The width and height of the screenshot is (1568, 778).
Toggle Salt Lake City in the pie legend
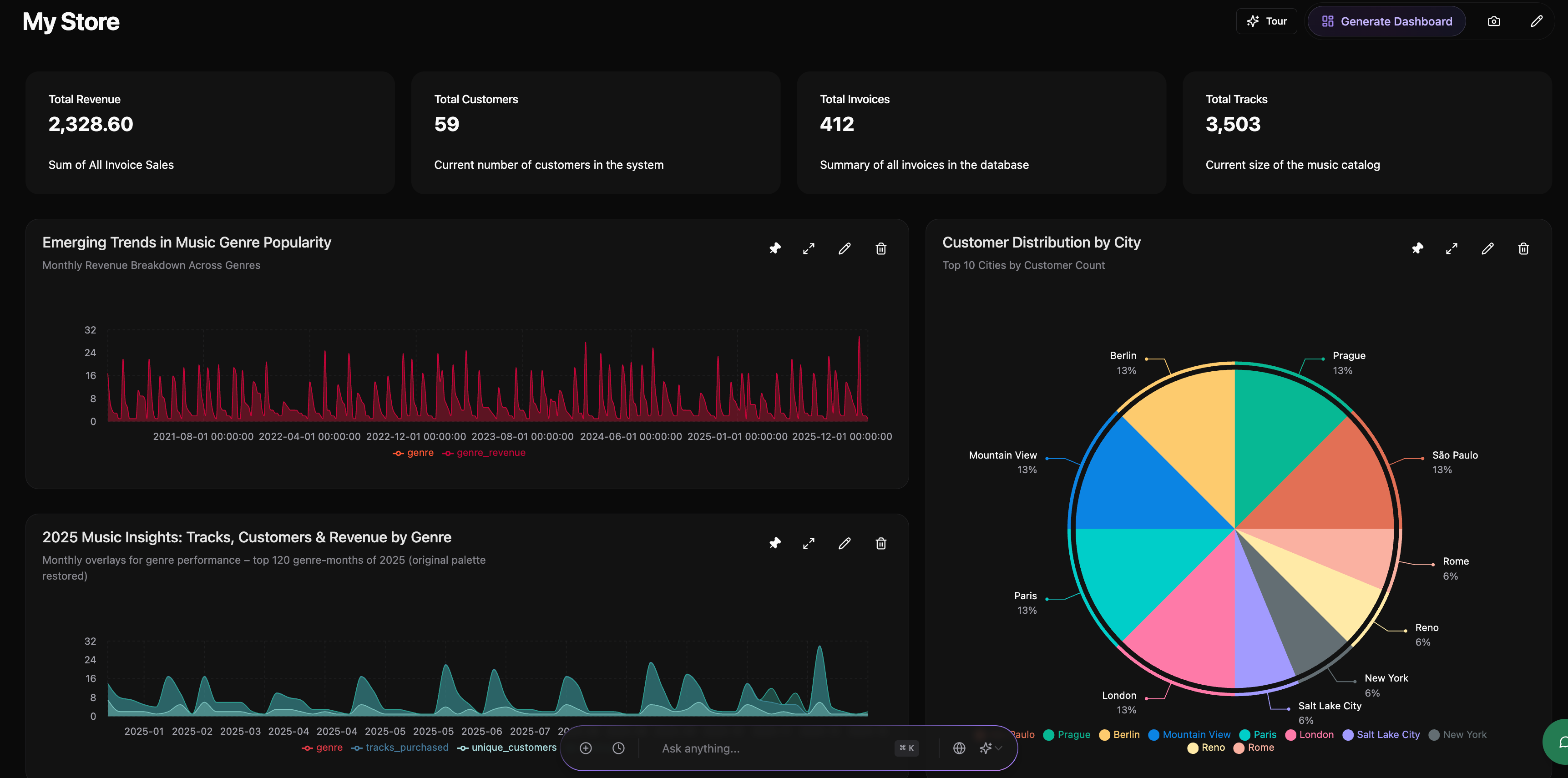tap(1381, 735)
